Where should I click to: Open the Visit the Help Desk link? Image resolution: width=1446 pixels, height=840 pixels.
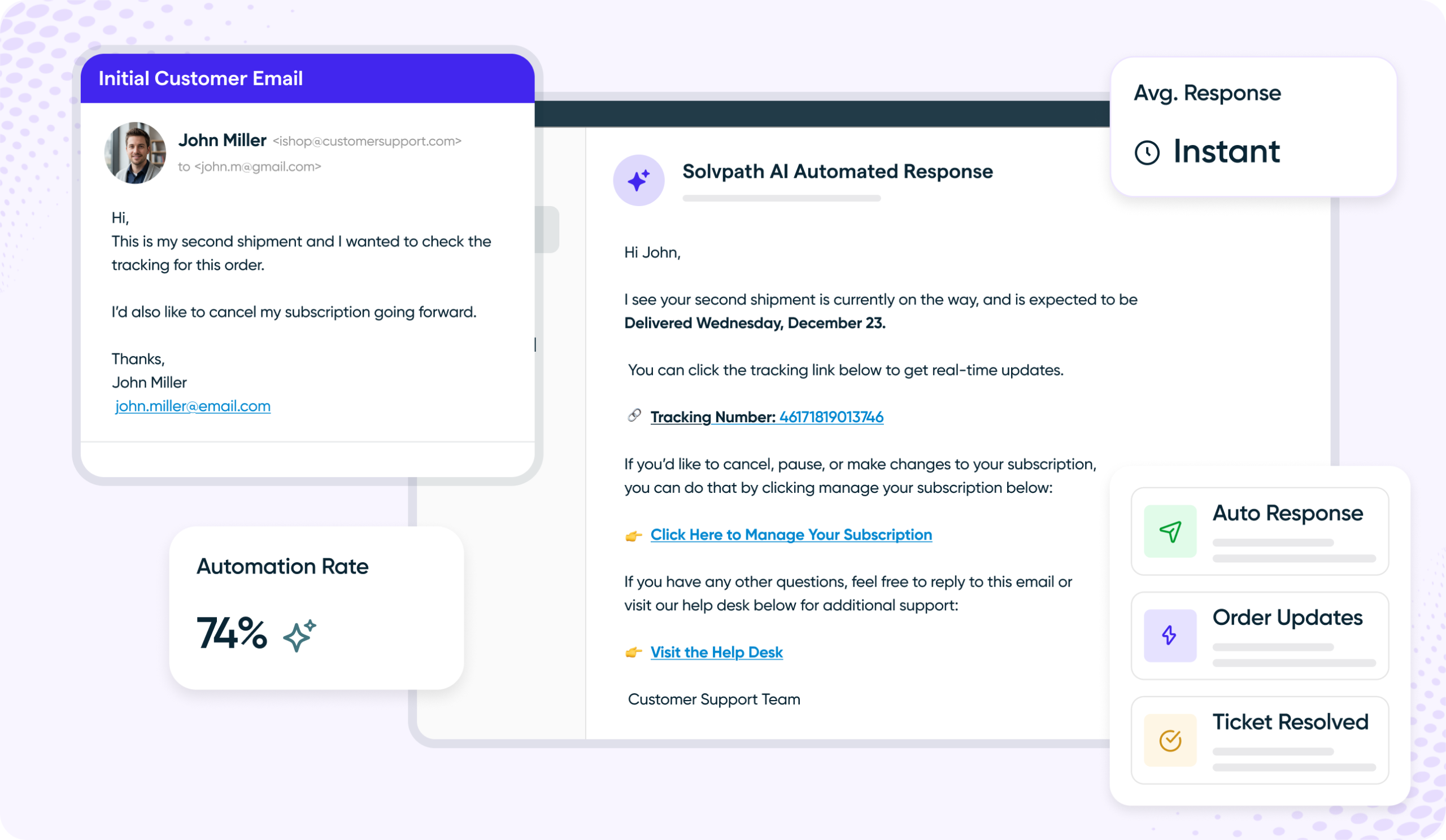pos(716,652)
